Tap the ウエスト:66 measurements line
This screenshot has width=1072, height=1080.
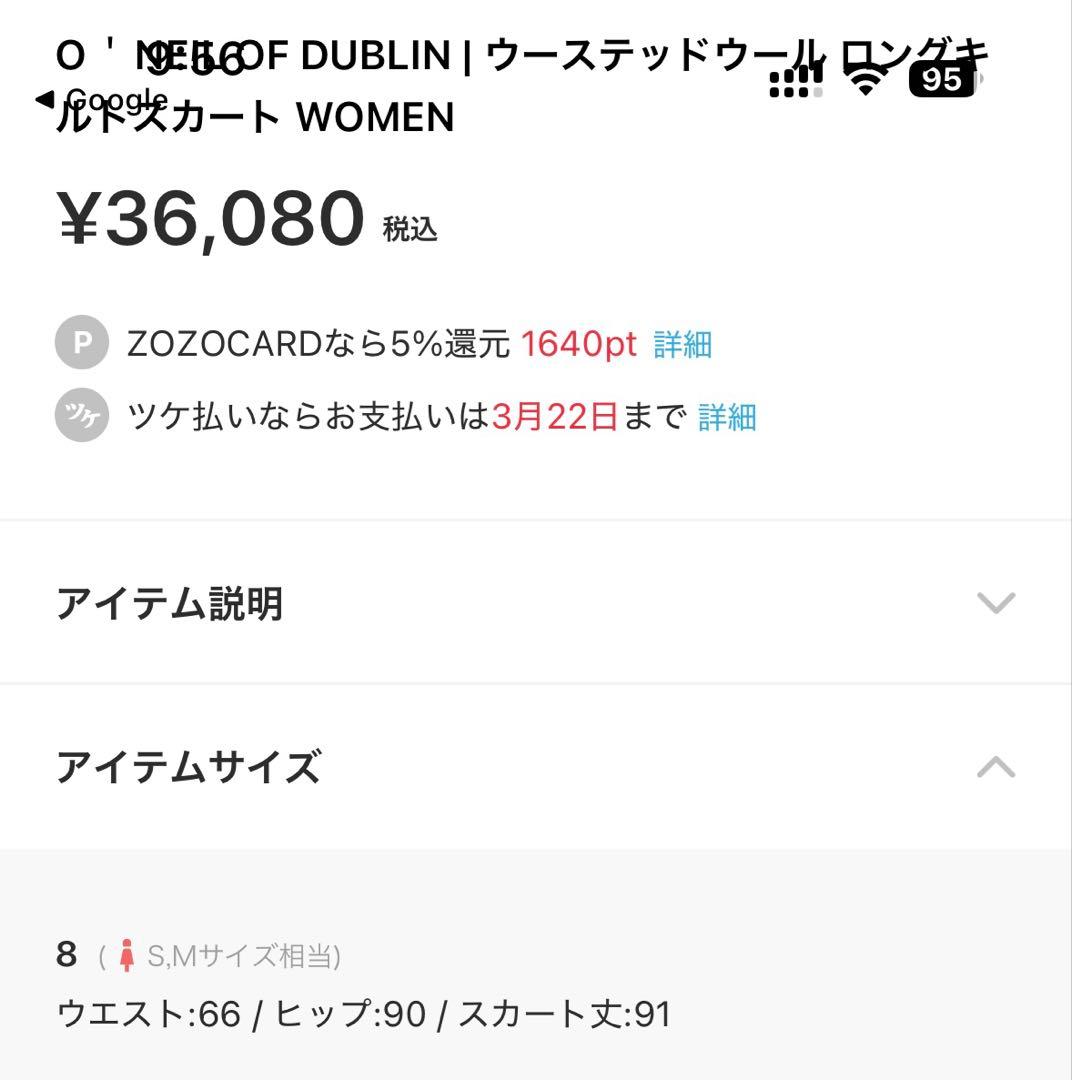click(x=363, y=1014)
